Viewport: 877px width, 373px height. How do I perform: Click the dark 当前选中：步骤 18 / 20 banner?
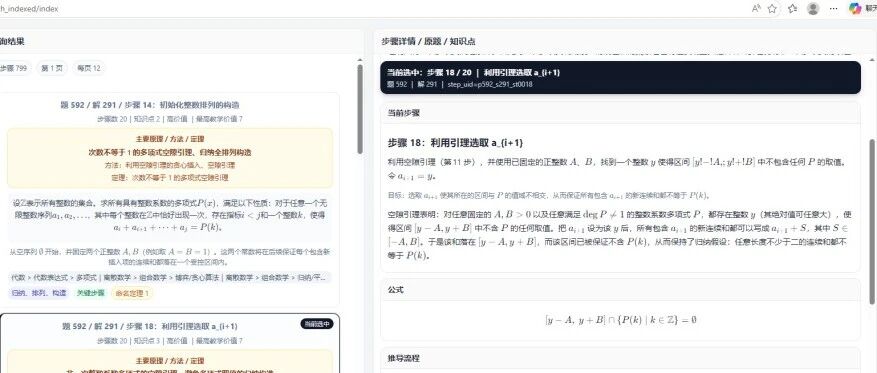[620, 78]
